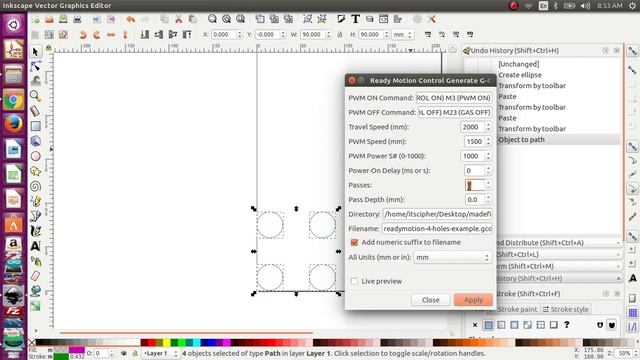This screenshot has width=640, height=360.
Task: Select the Star polygon tool
Action: coord(36,171)
